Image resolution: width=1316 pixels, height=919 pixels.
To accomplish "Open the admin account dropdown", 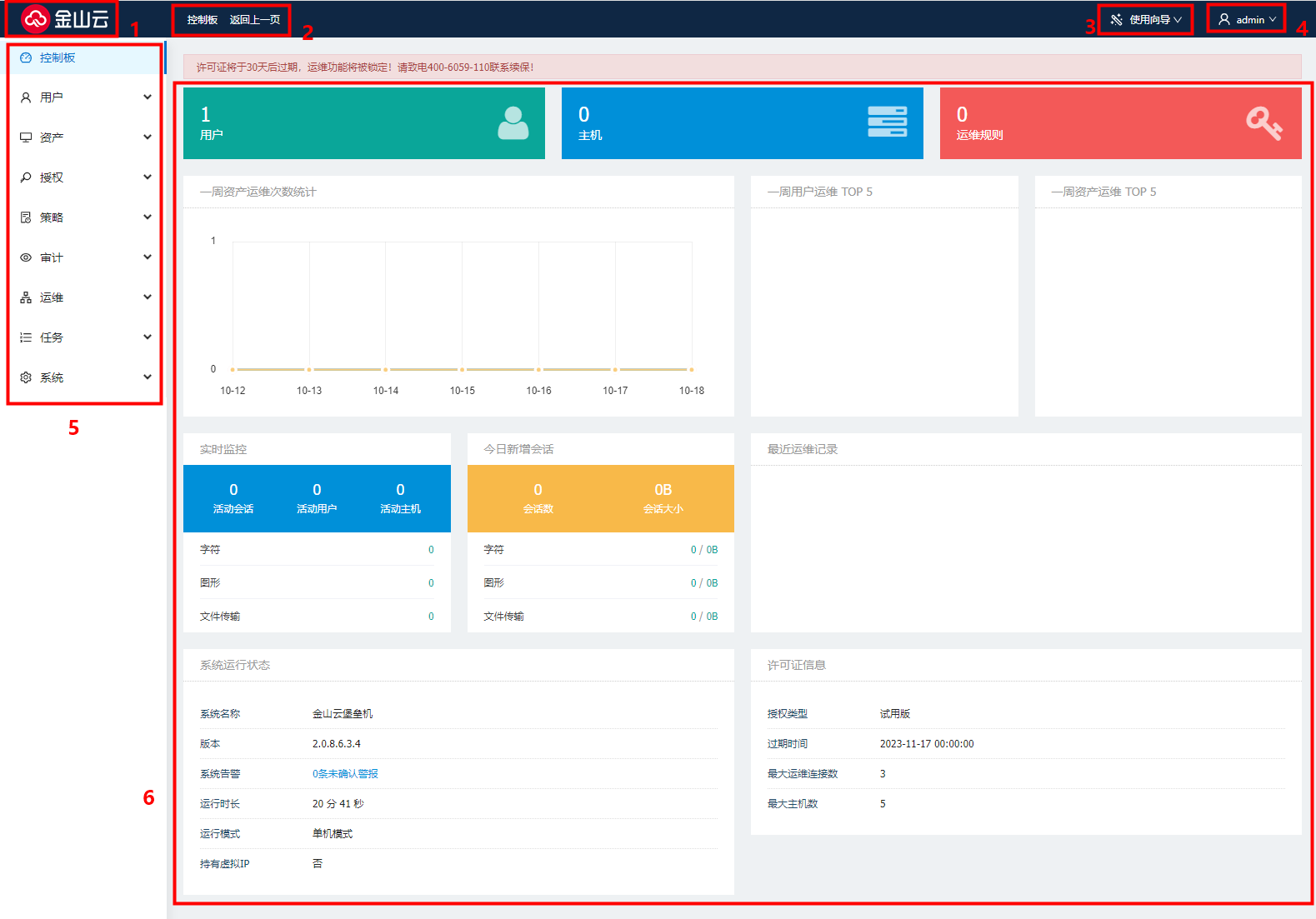I will 1247,19.
